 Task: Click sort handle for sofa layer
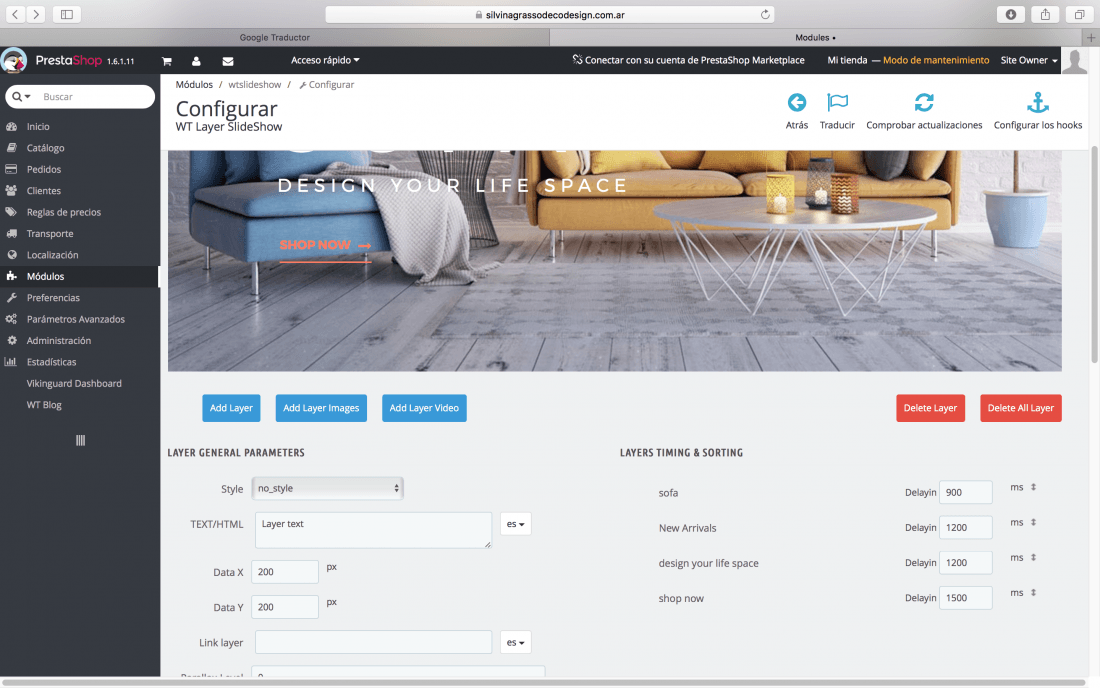(x=1033, y=487)
